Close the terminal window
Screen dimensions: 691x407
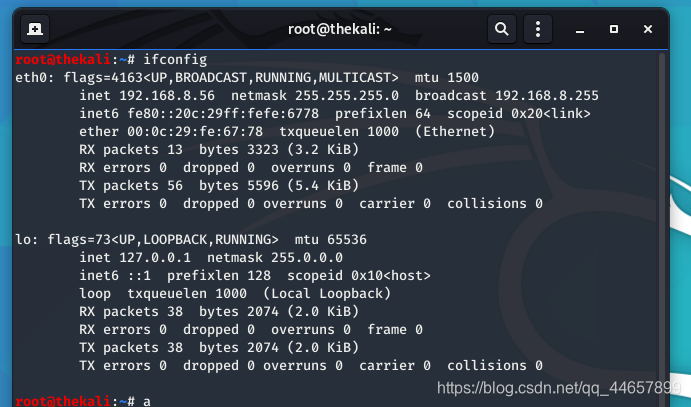point(647,29)
